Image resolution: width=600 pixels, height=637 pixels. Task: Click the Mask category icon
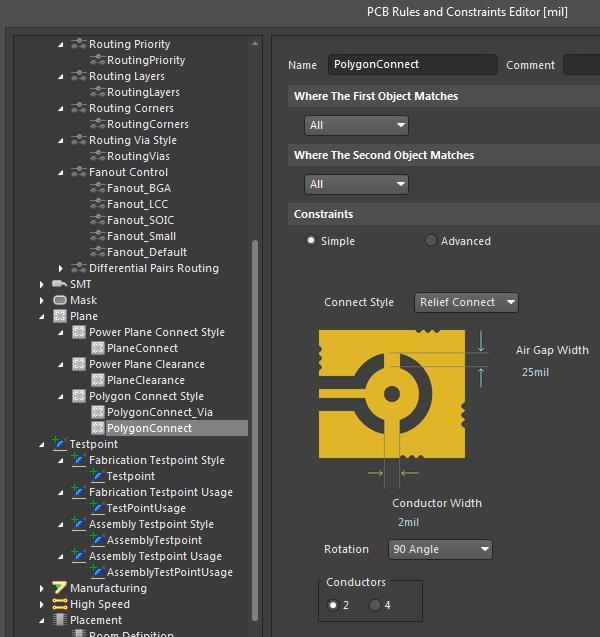(60, 300)
